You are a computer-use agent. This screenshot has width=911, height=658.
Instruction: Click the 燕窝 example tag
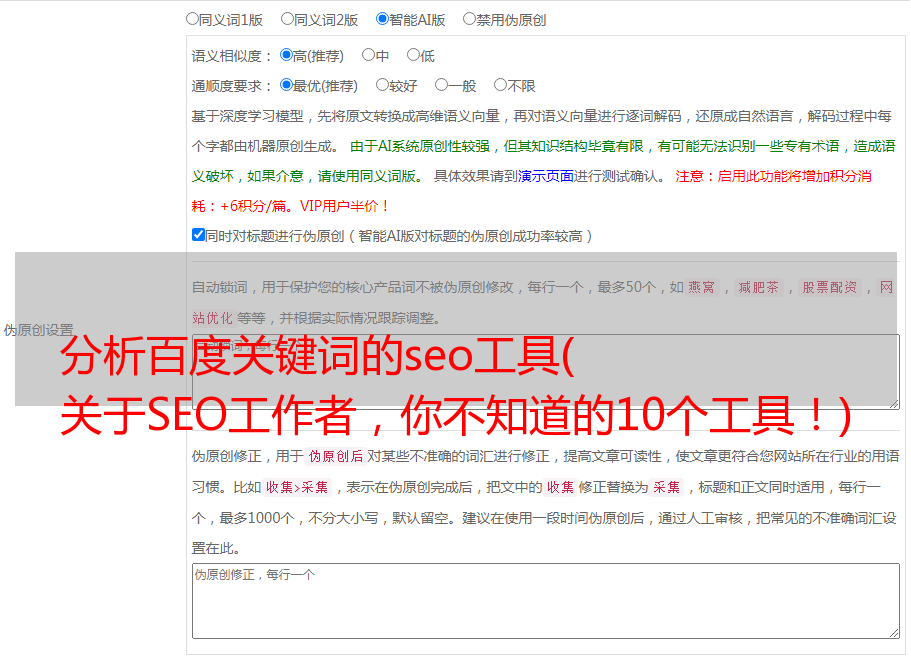tap(701, 287)
